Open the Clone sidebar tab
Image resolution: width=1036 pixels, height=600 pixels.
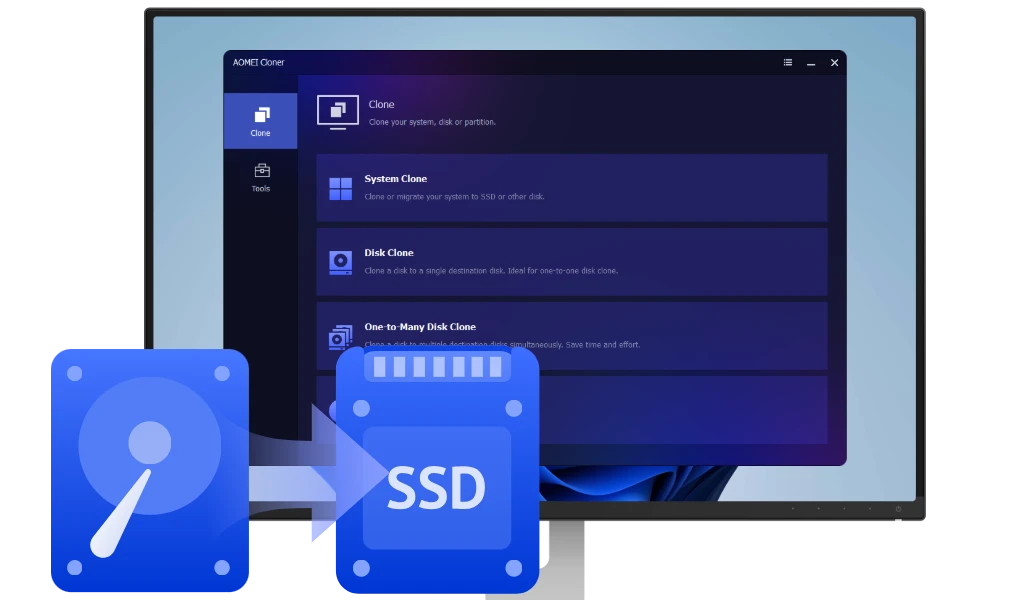260,121
